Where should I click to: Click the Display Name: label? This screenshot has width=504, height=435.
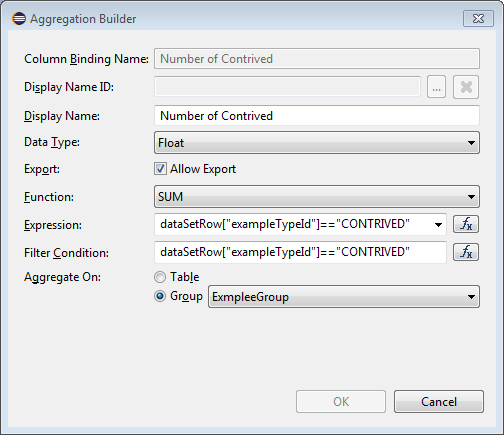pos(62,116)
